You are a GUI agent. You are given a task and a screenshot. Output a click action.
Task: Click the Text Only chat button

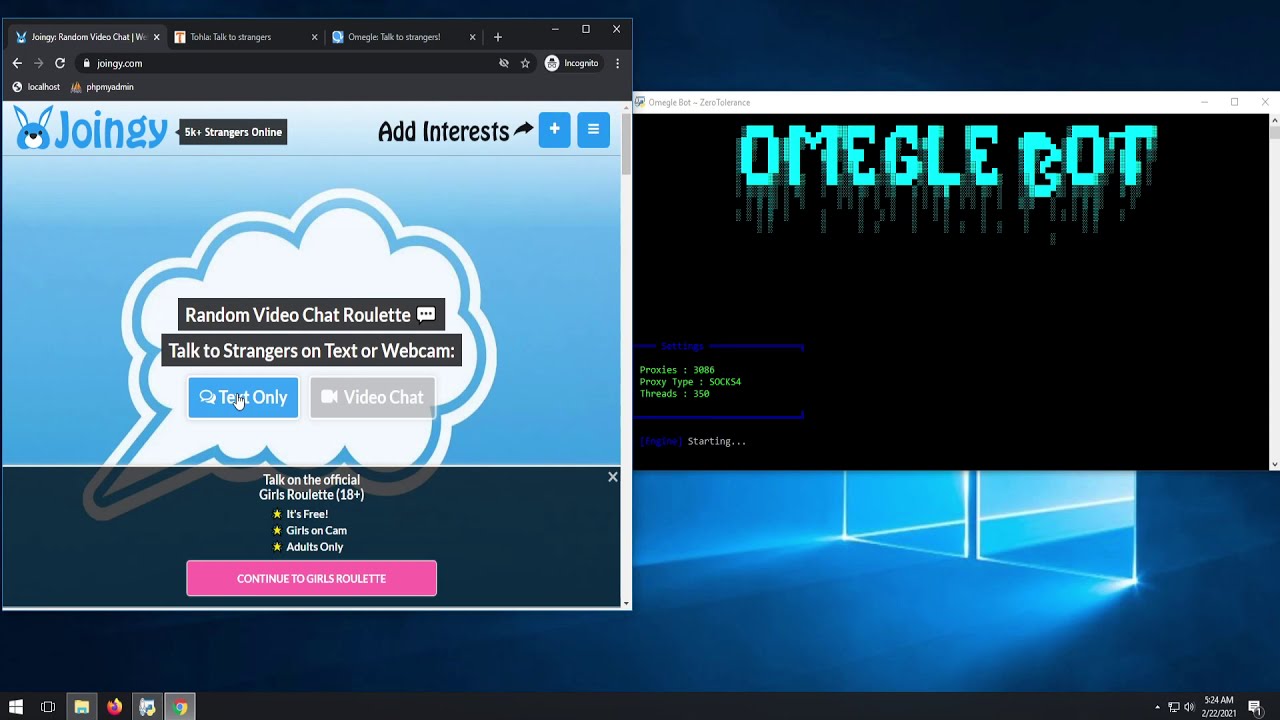[243, 397]
